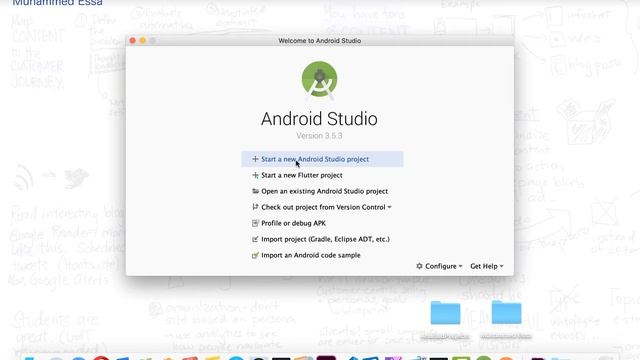
Task: Select the right desktop folder
Action: tap(507, 312)
